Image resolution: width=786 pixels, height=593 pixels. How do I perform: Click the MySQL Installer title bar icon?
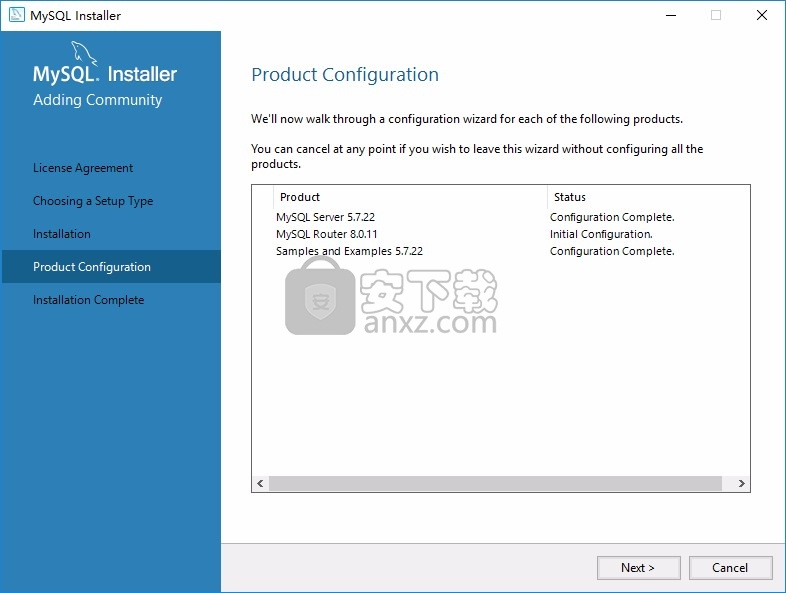tap(16, 15)
